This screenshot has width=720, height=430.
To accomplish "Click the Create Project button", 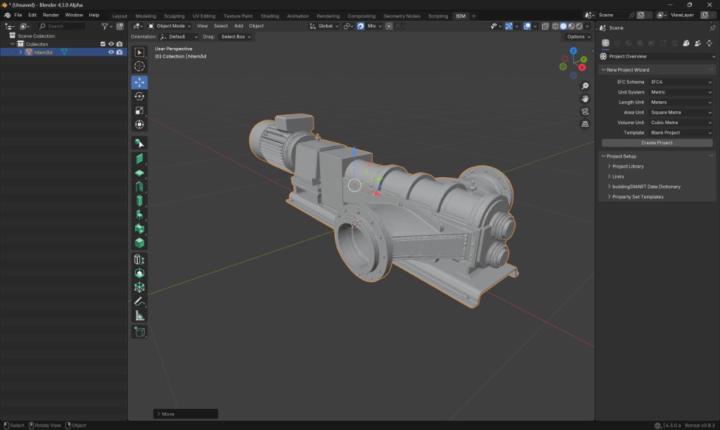I will (656, 143).
